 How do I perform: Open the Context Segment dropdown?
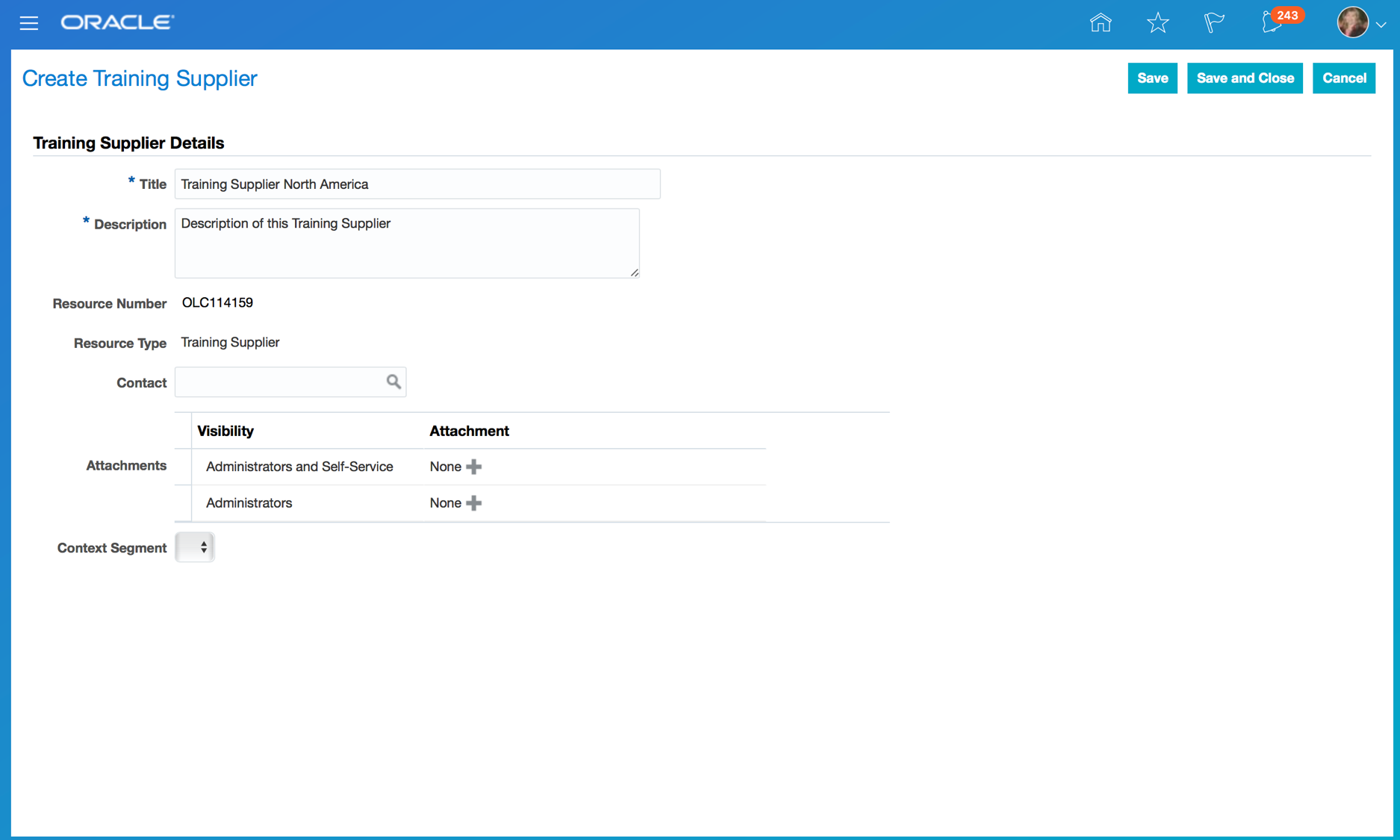[x=195, y=547]
